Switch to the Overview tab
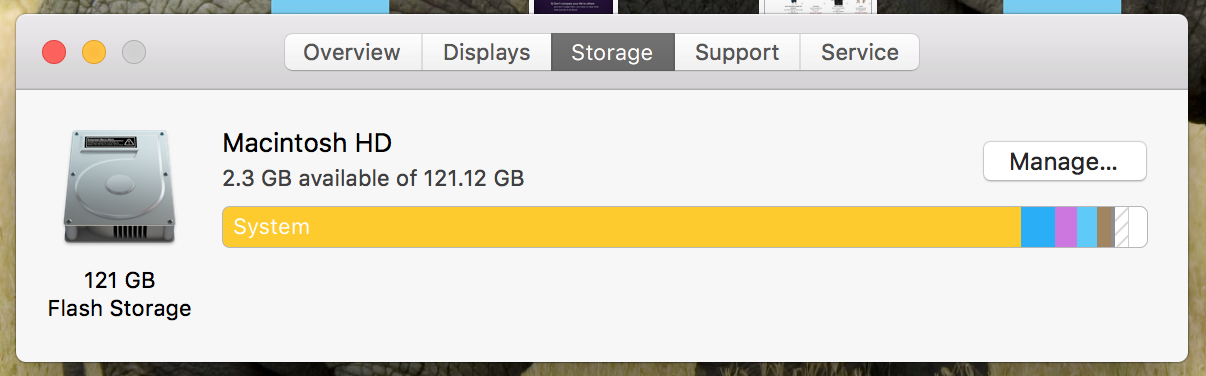The height and width of the screenshot is (376, 1206). tap(352, 52)
